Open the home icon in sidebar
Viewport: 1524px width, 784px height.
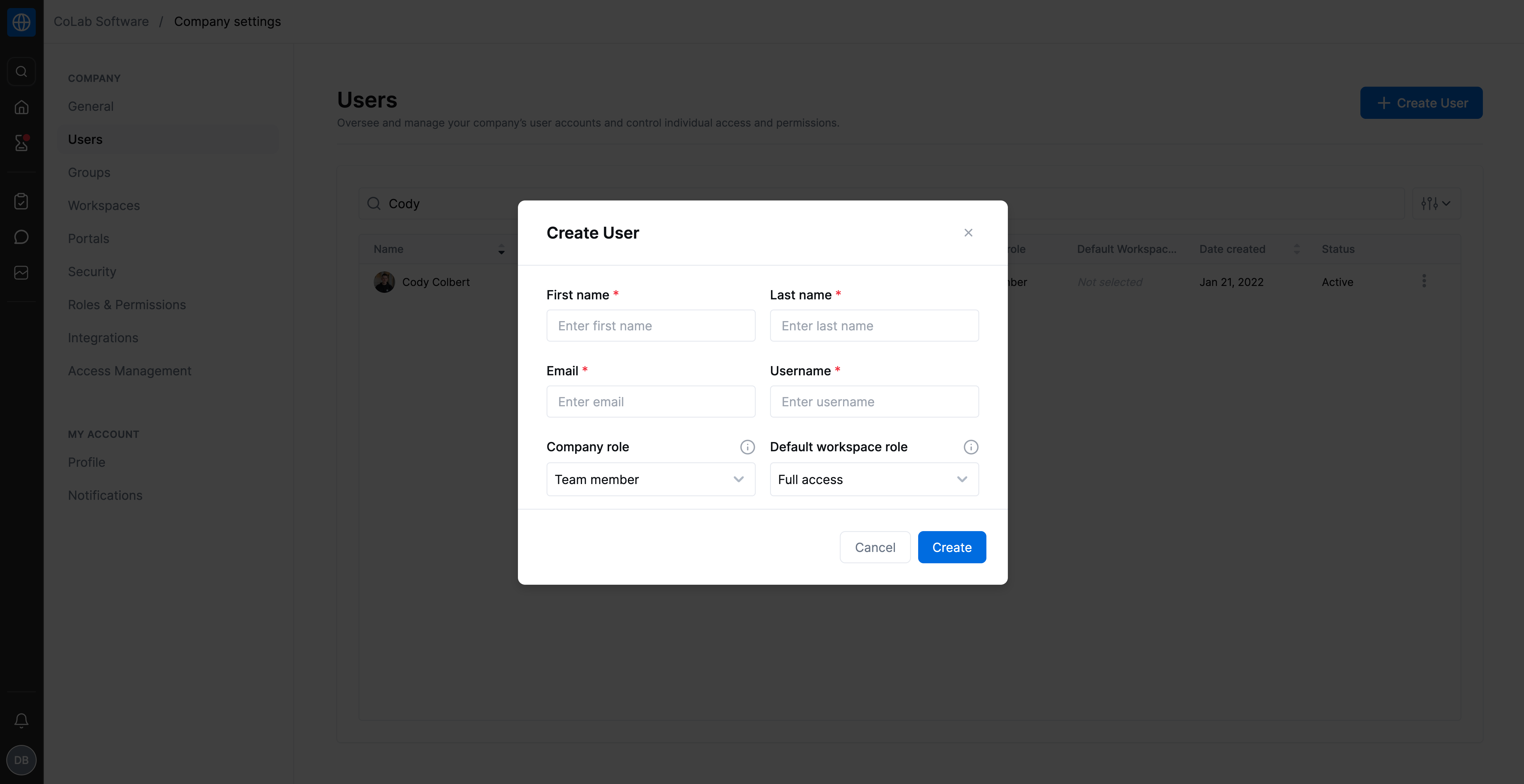(x=21, y=107)
